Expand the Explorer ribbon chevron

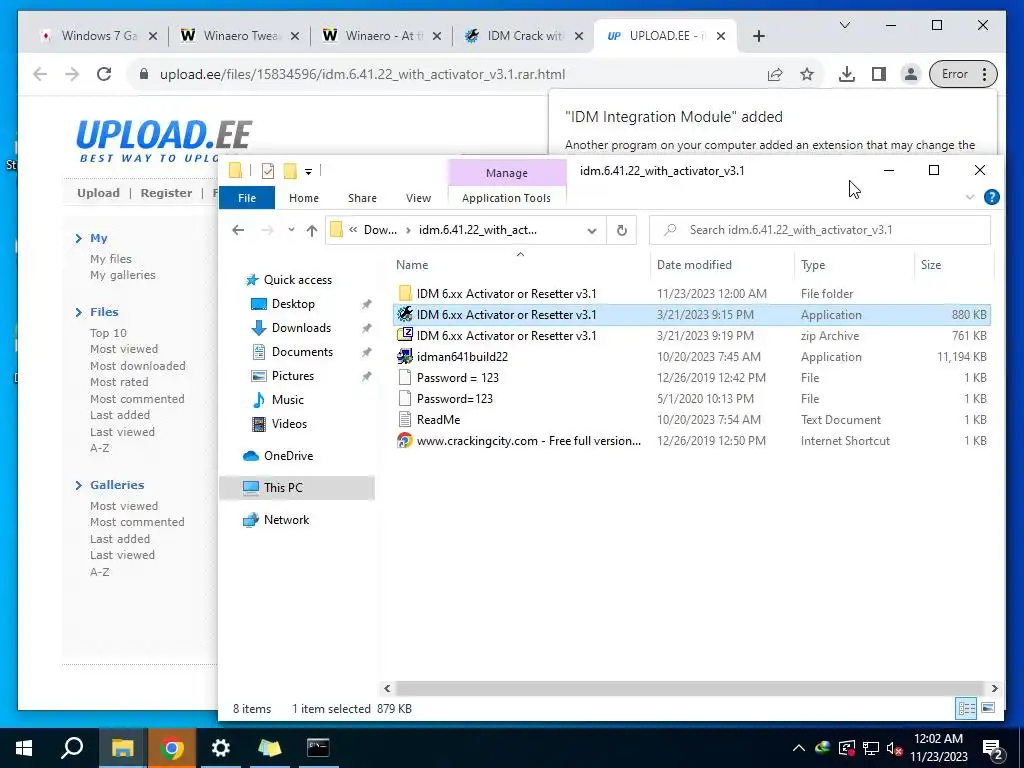(x=970, y=197)
